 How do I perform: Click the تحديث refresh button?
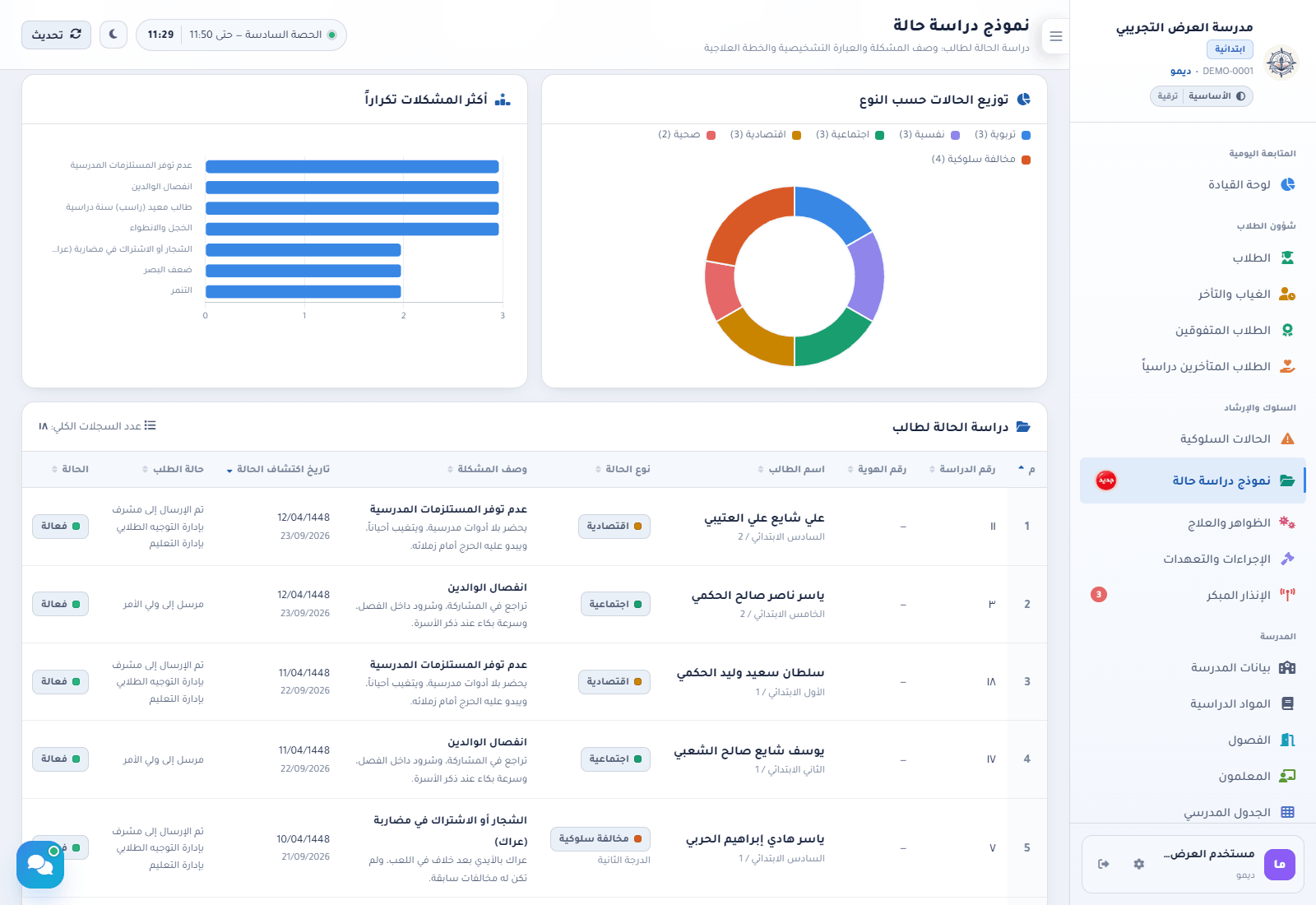tap(56, 35)
